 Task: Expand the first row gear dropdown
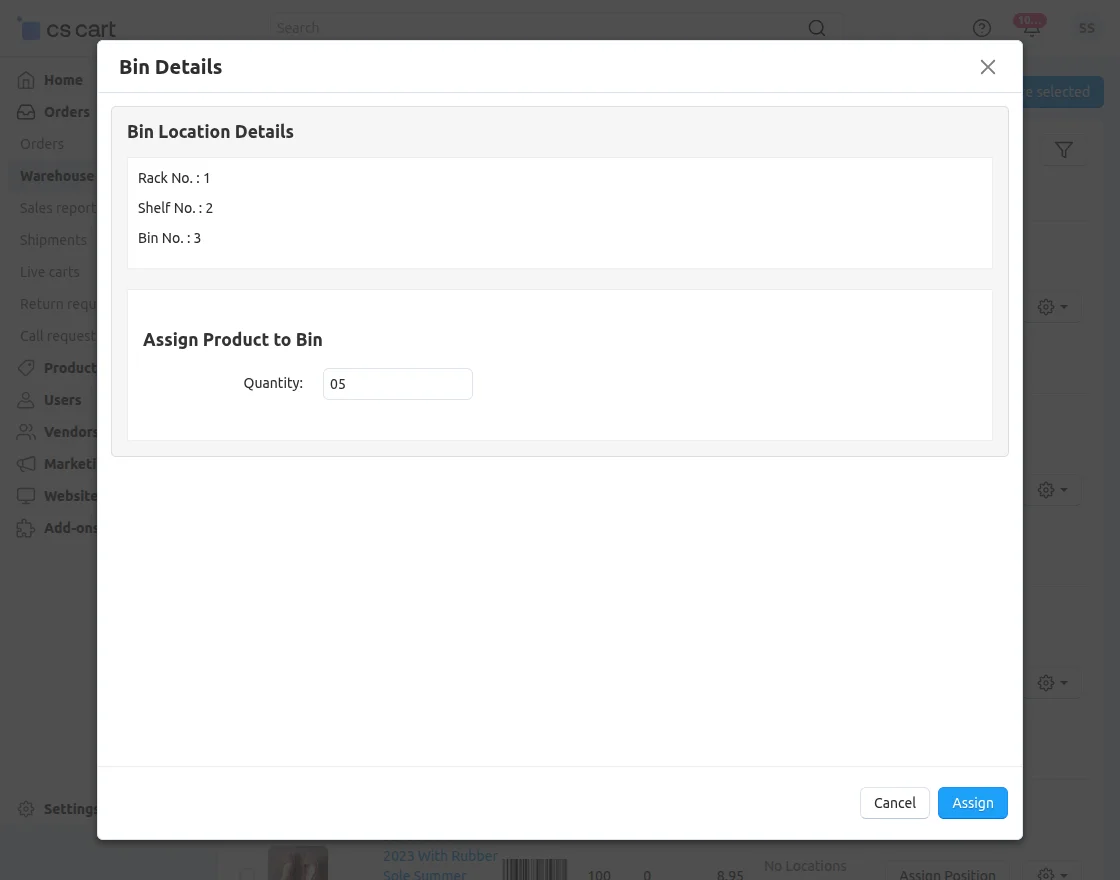[x=1053, y=307]
